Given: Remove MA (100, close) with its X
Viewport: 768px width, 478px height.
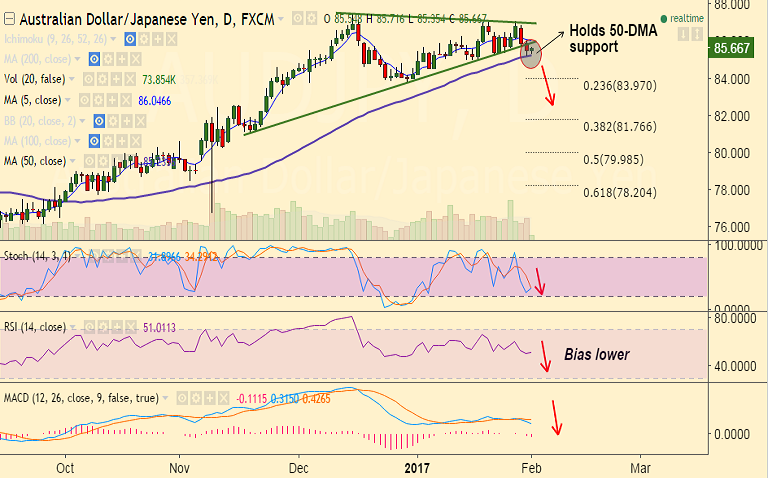Looking at the screenshot, I should (135, 142).
